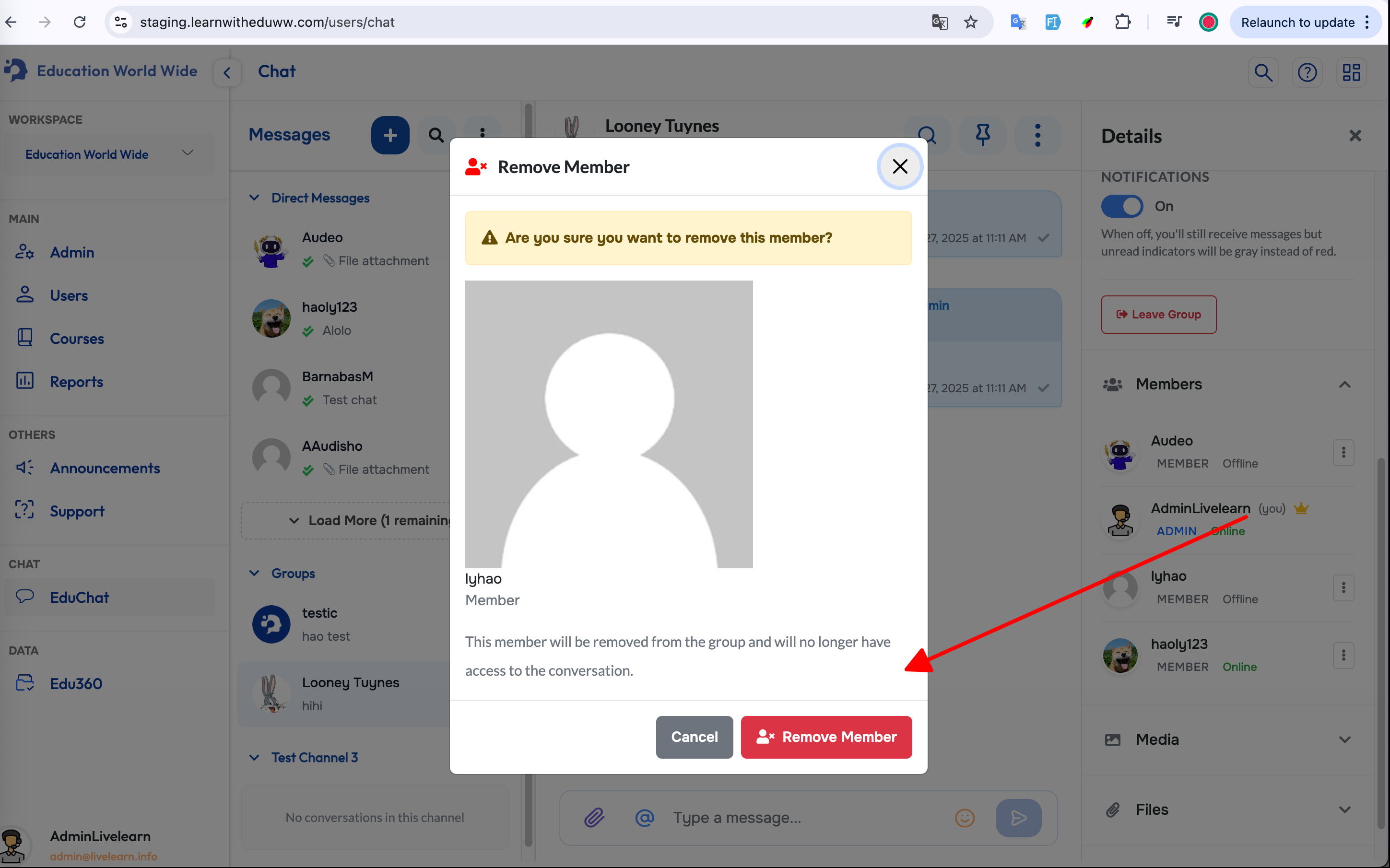The image size is (1390, 868).
Task: Click the pin icon in chat header
Action: tap(982, 135)
